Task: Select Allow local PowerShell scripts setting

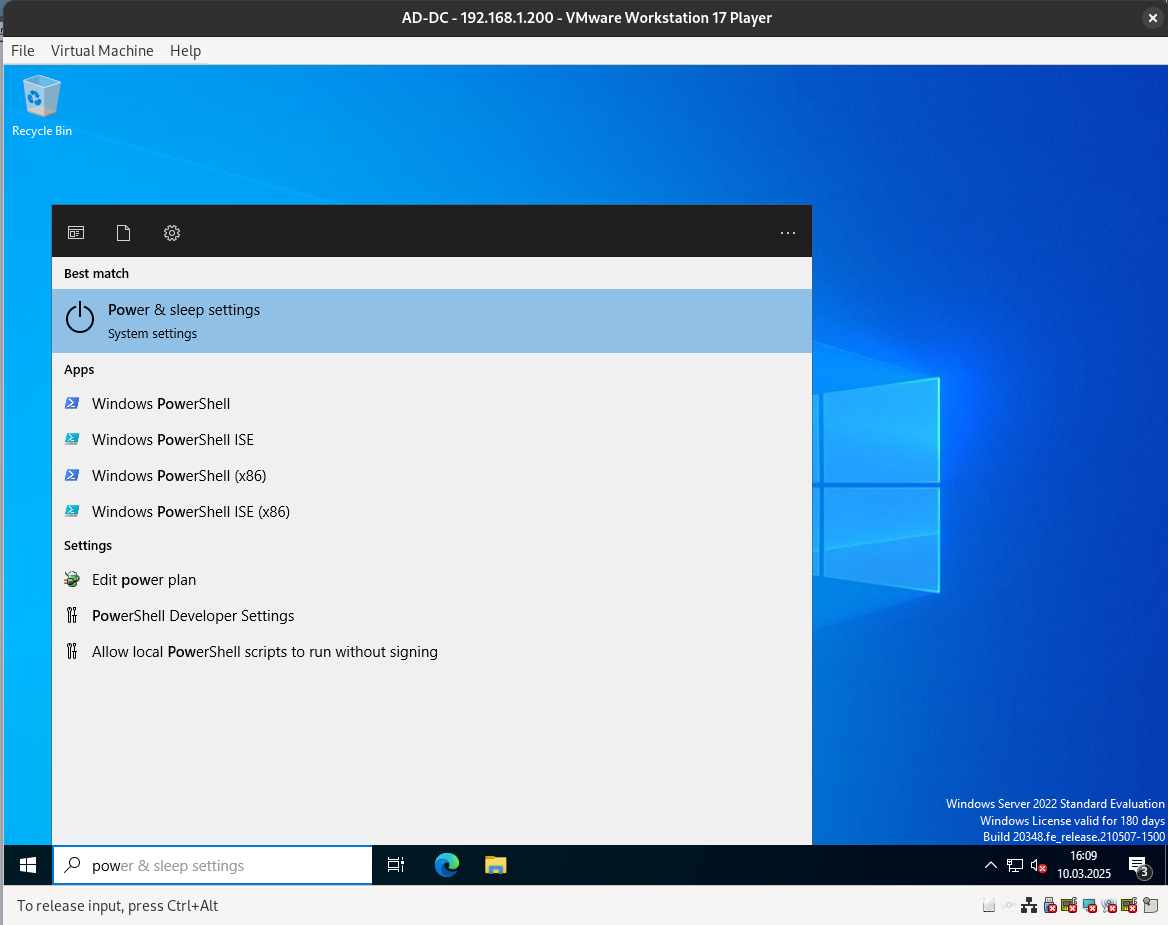Action: 264,652
